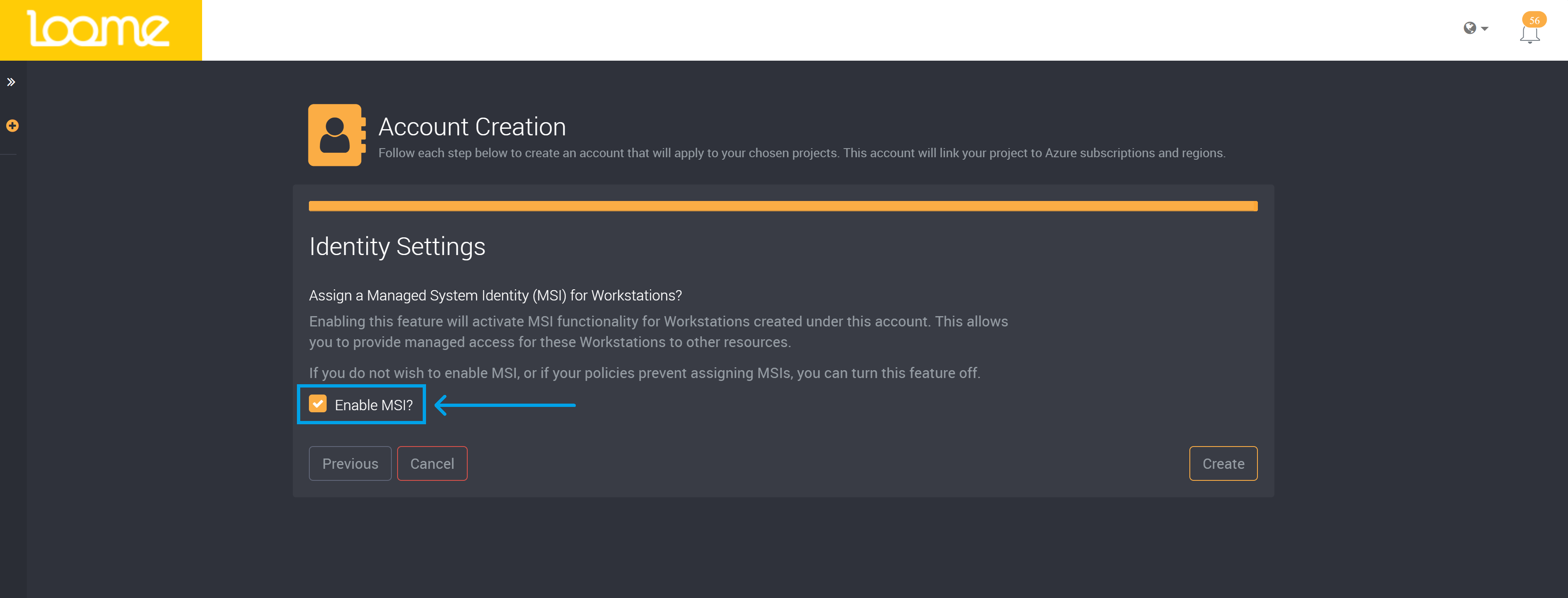Open the dropdown caret beside the globe

(x=1485, y=28)
